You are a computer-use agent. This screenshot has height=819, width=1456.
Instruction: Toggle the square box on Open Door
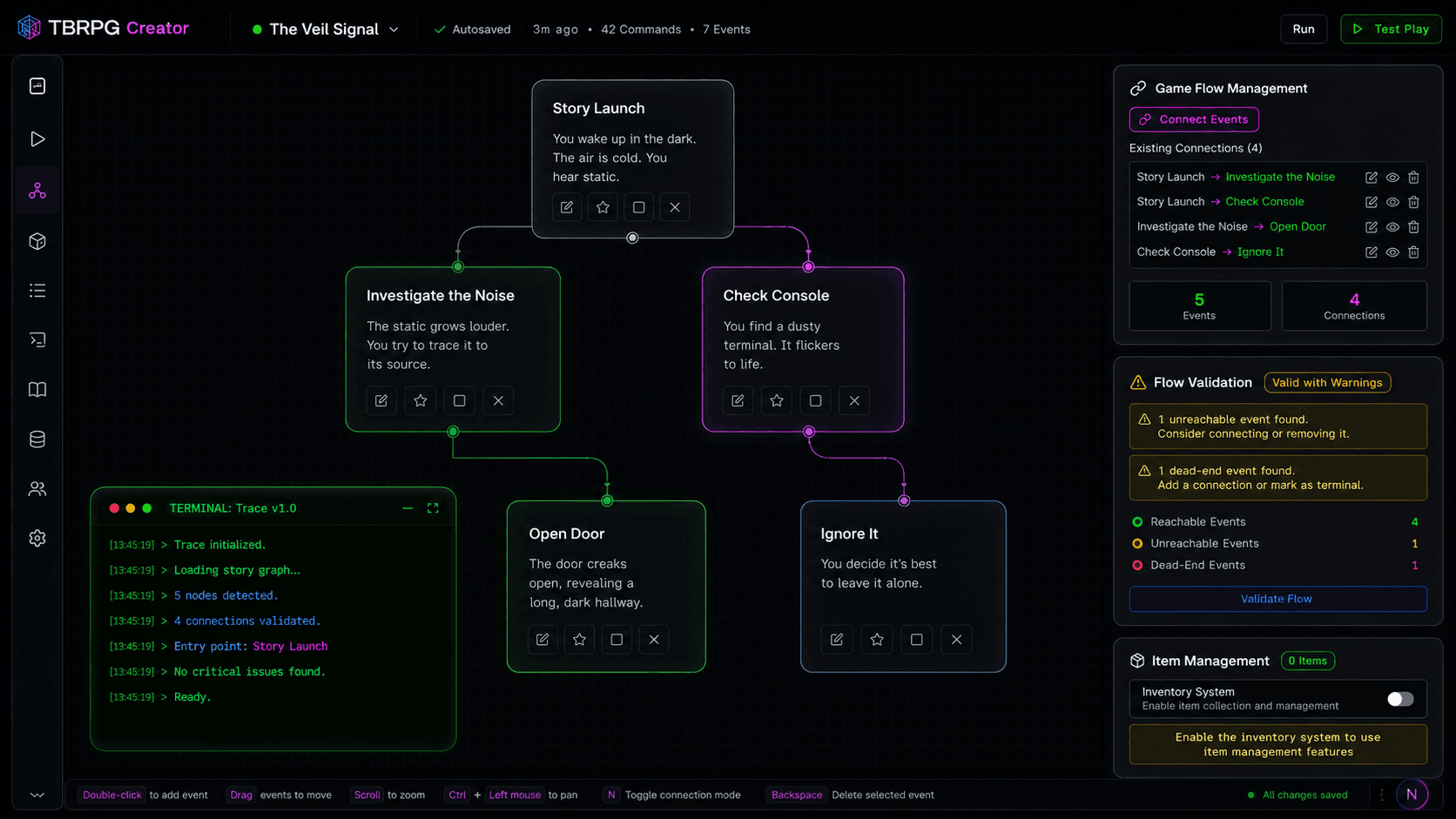click(x=617, y=640)
